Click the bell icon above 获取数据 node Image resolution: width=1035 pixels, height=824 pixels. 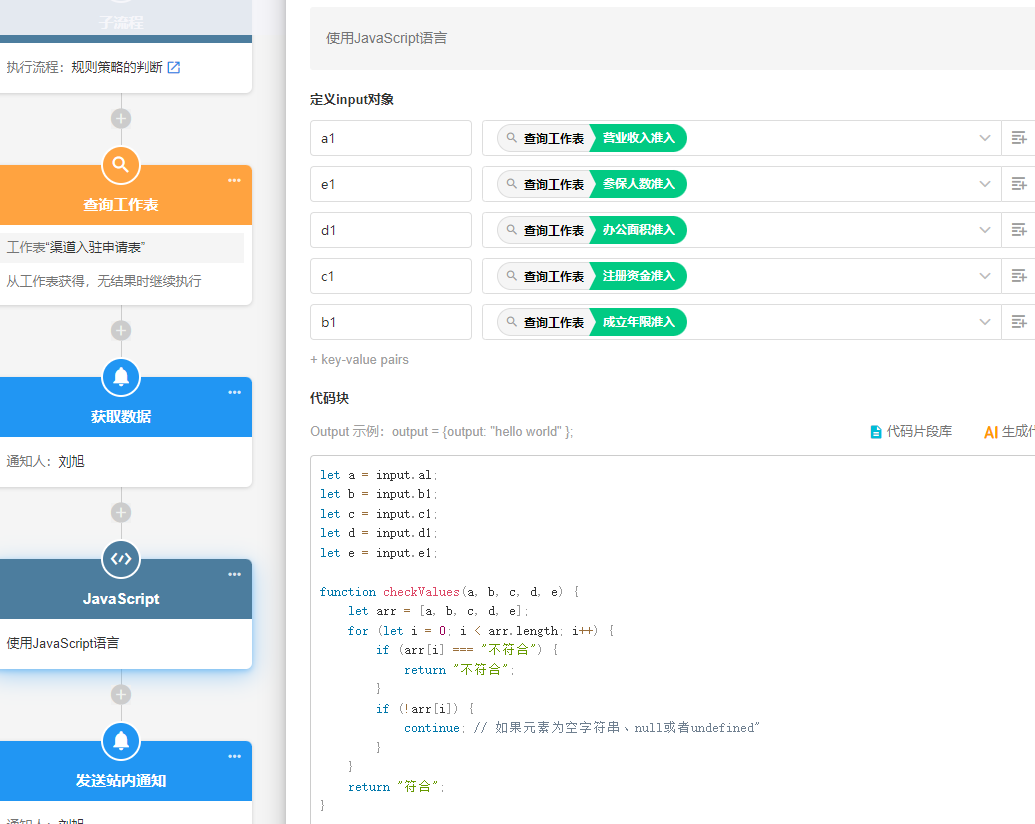[x=121, y=377]
